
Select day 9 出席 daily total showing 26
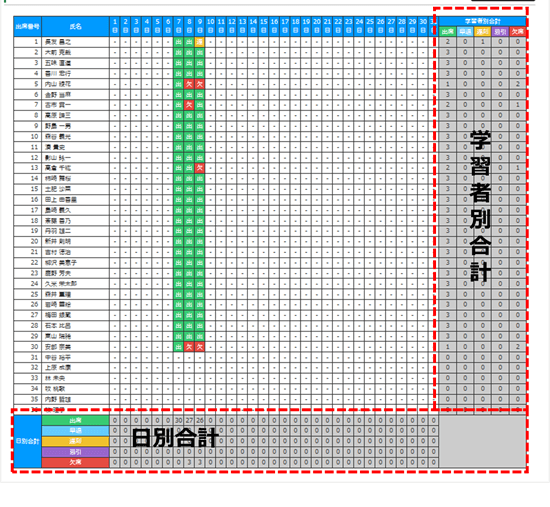[200, 420]
